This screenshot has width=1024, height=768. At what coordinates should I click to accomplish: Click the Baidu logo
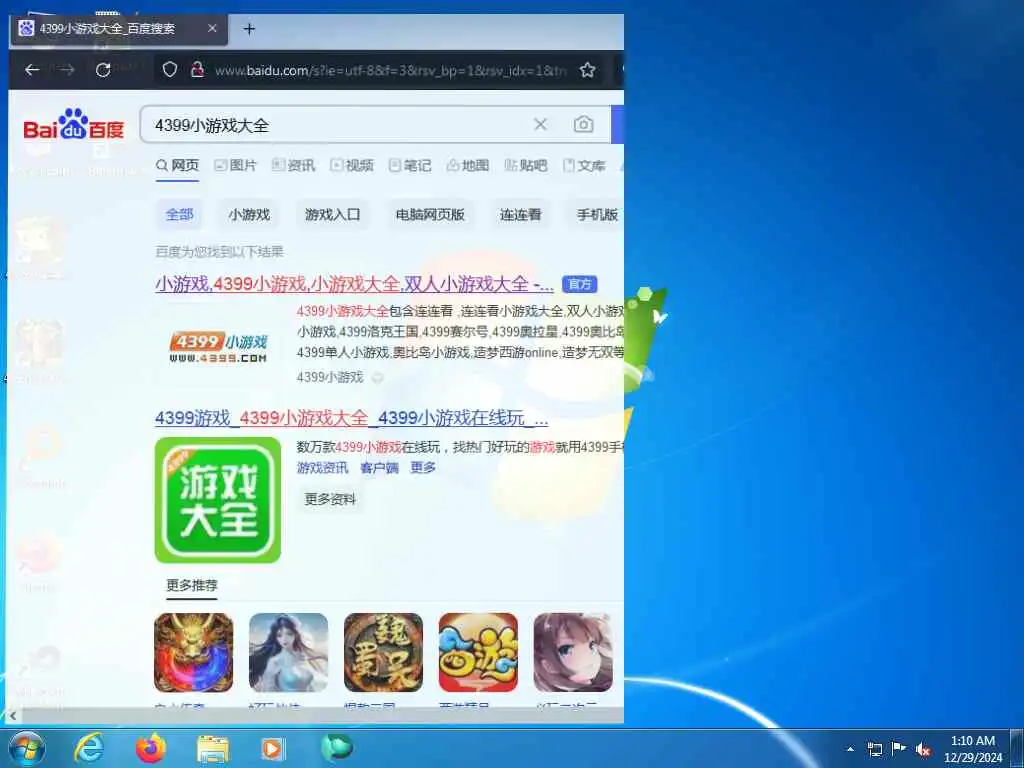(74, 125)
